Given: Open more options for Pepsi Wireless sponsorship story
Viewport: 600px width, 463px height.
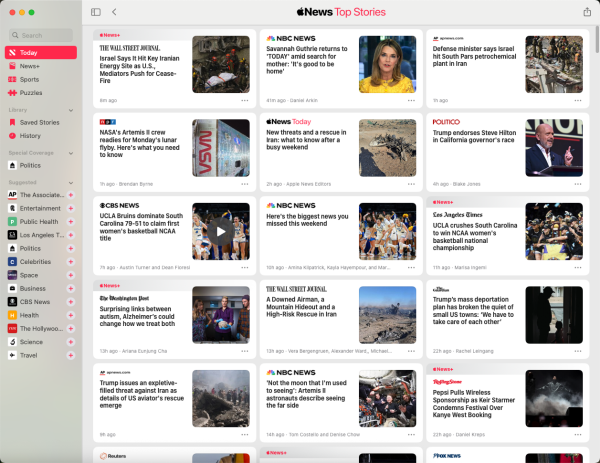Looking at the screenshot, I should click(x=577, y=435).
